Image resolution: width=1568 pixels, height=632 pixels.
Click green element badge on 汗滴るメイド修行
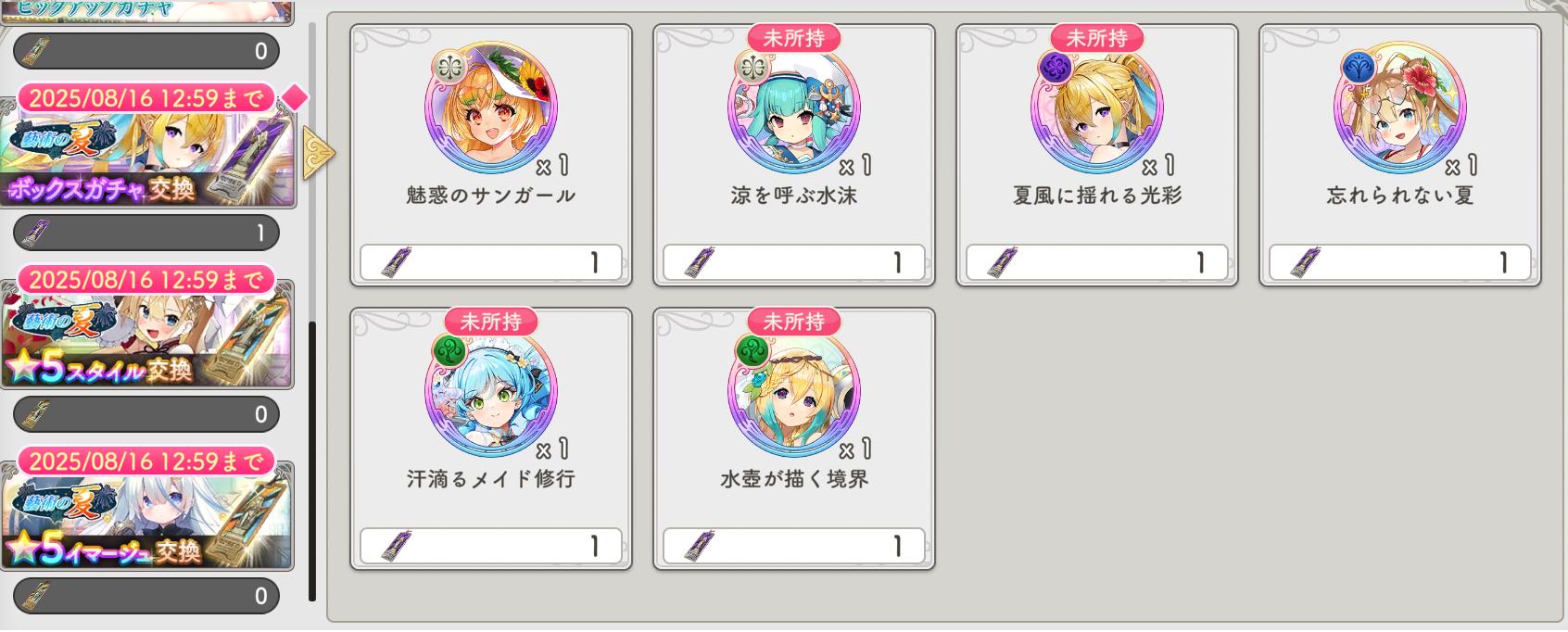449,350
